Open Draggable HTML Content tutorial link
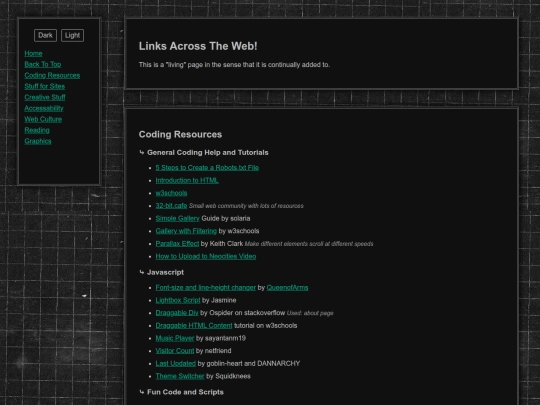540x405 pixels. [194, 326]
